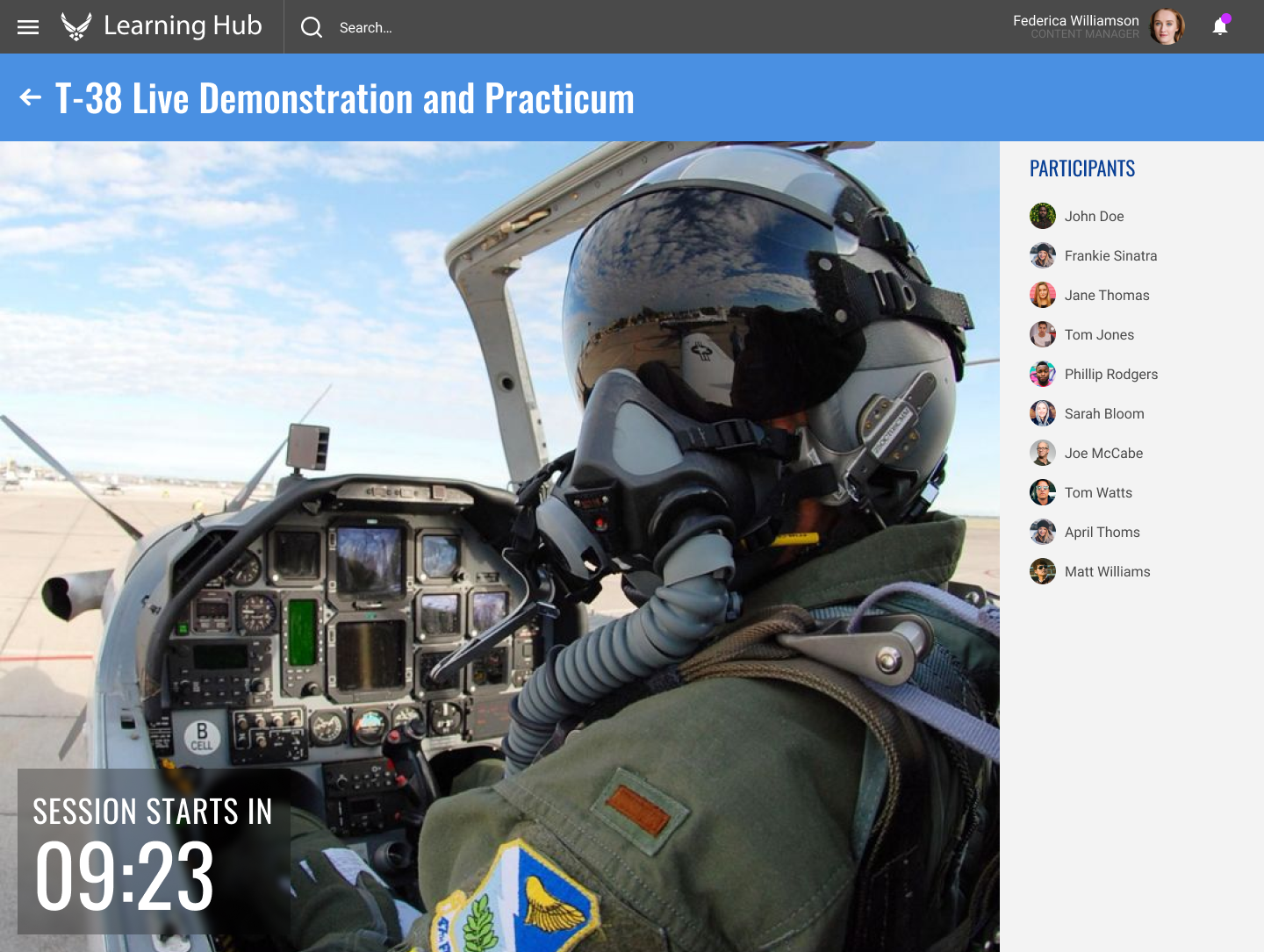The width and height of the screenshot is (1264, 952).
Task: Click the SESSION STARTS IN label
Action: click(x=153, y=812)
